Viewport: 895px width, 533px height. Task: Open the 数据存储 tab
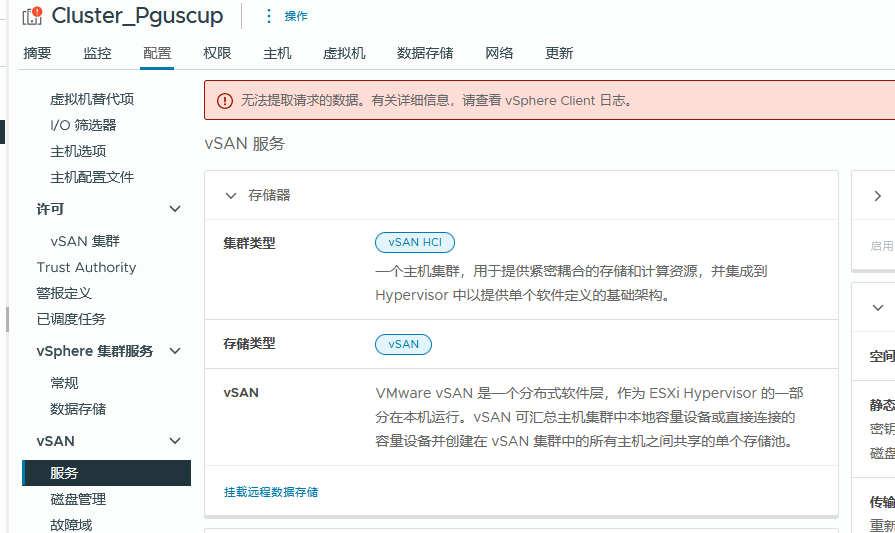click(425, 53)
